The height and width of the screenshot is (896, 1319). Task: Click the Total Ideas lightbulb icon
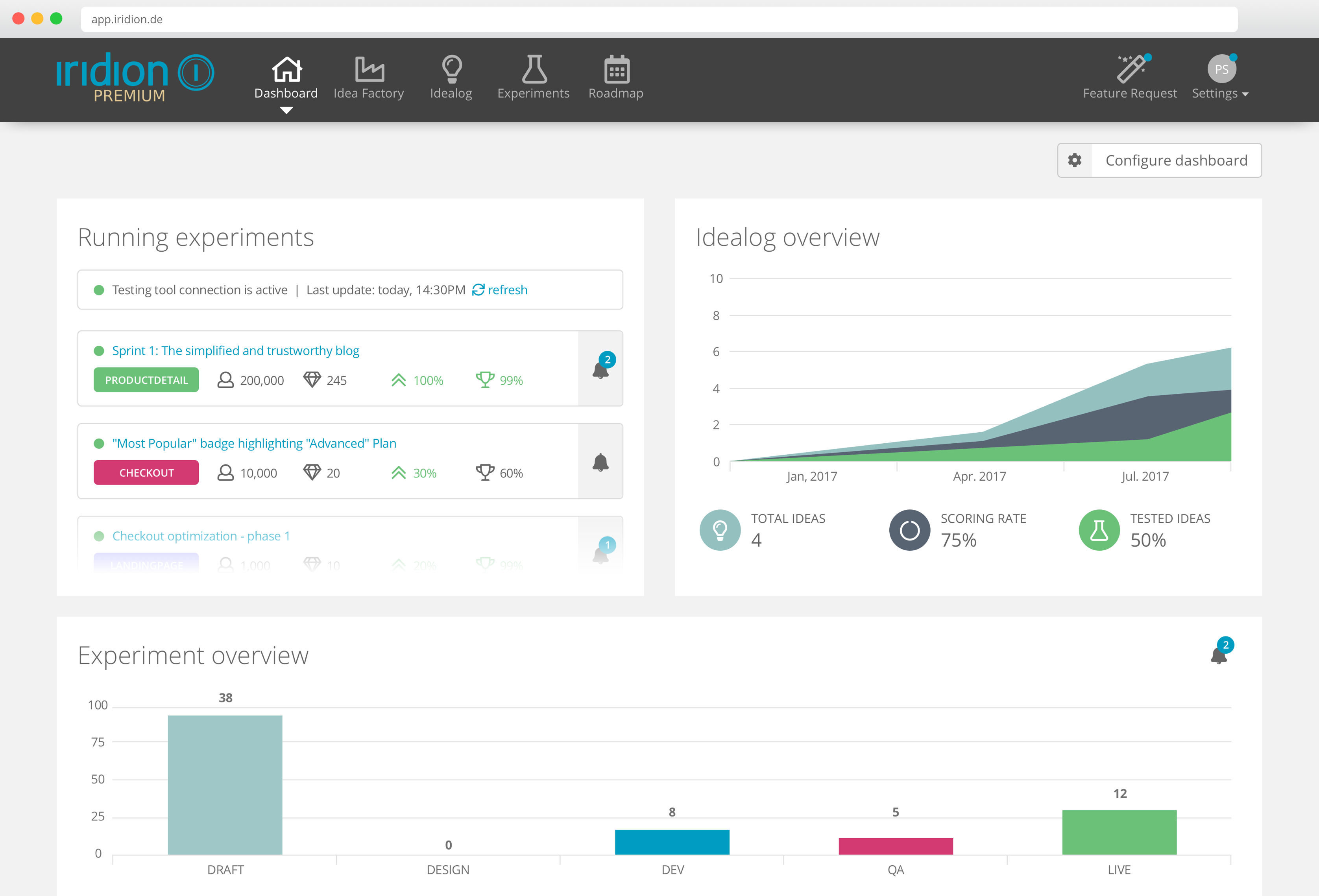720,530
